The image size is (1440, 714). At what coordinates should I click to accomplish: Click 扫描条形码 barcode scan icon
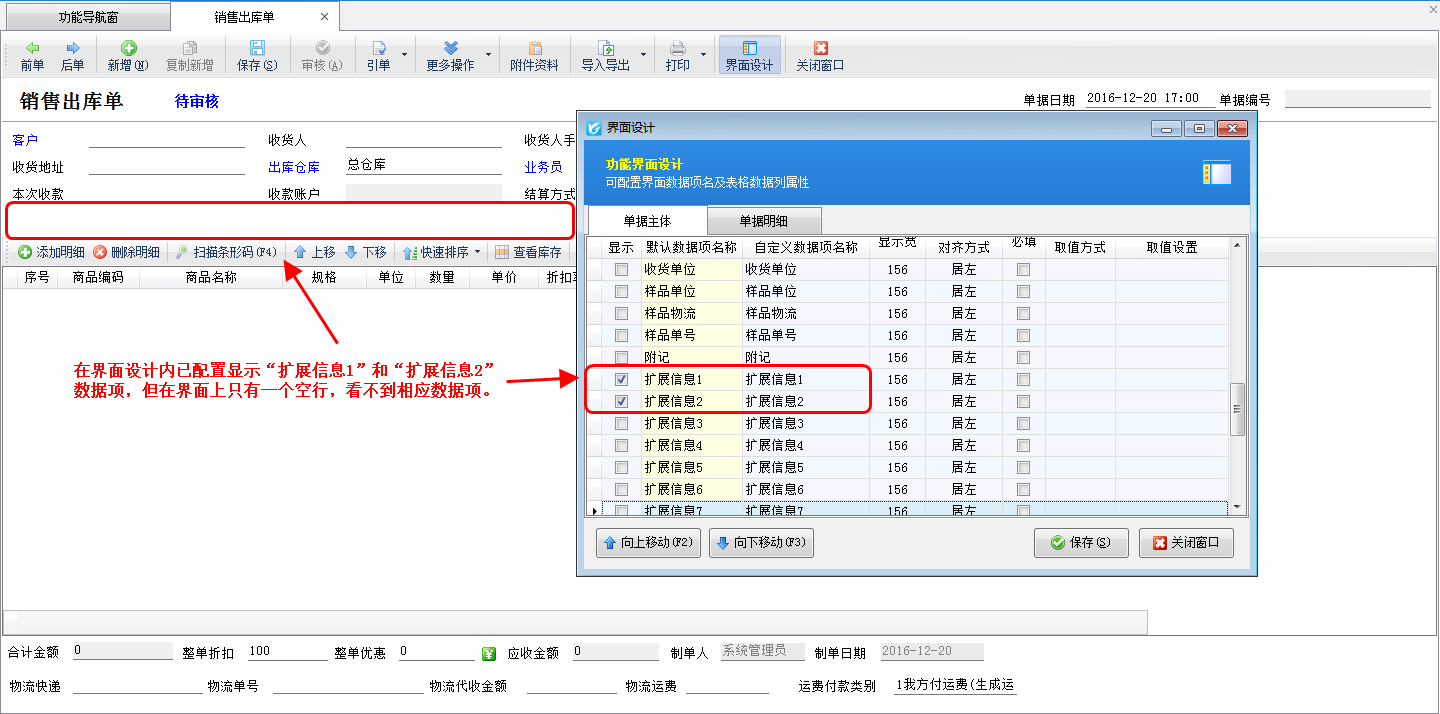183,252
